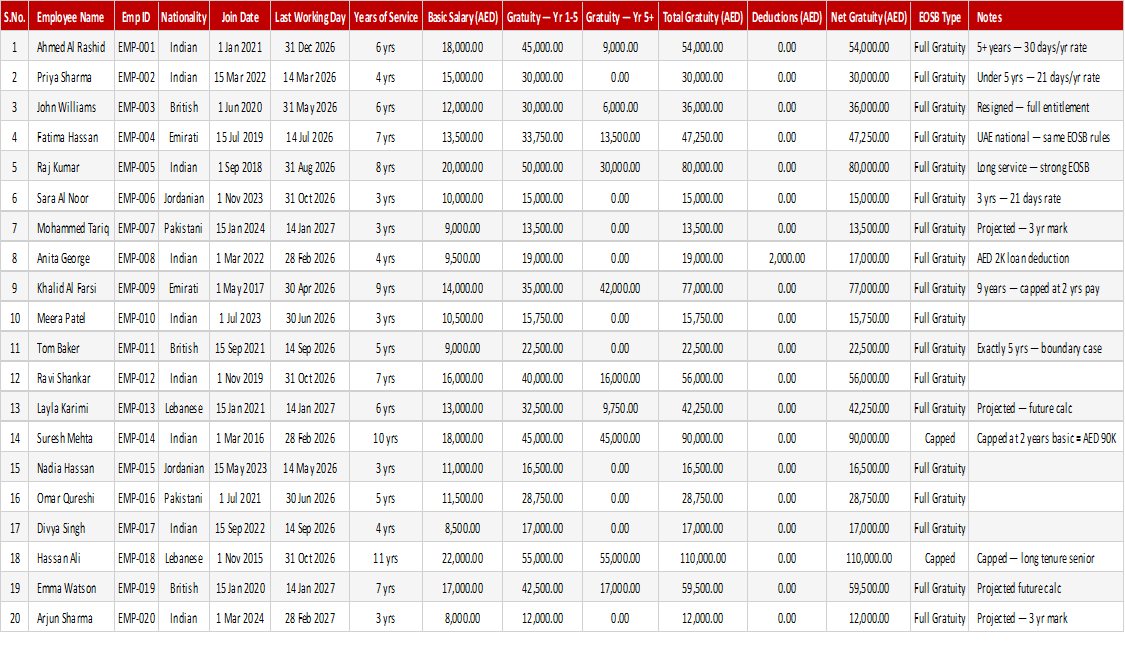The image size is (1125, 661).
Task: Select the Notes column header
Action: click(x=1046, y=17)
